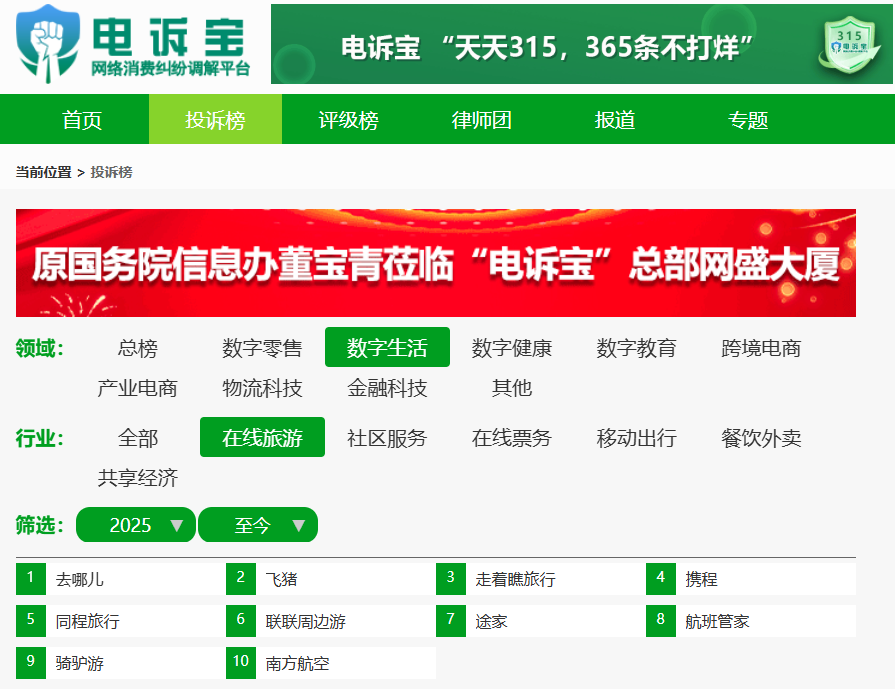
Task: Open the 律师团 navigation tab
Action: click(x=481, y=119)
